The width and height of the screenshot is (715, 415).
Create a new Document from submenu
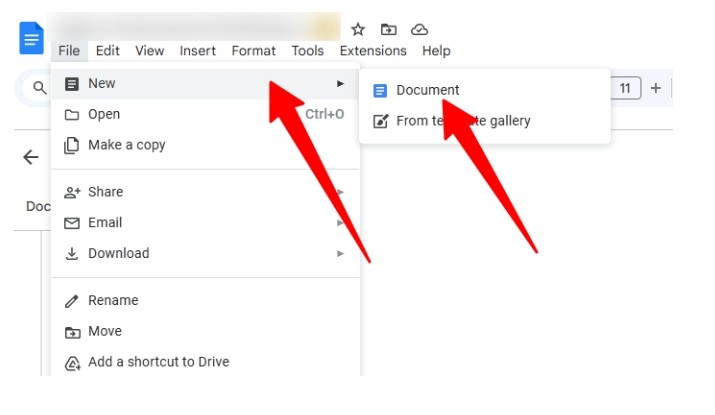click(485, 90)
